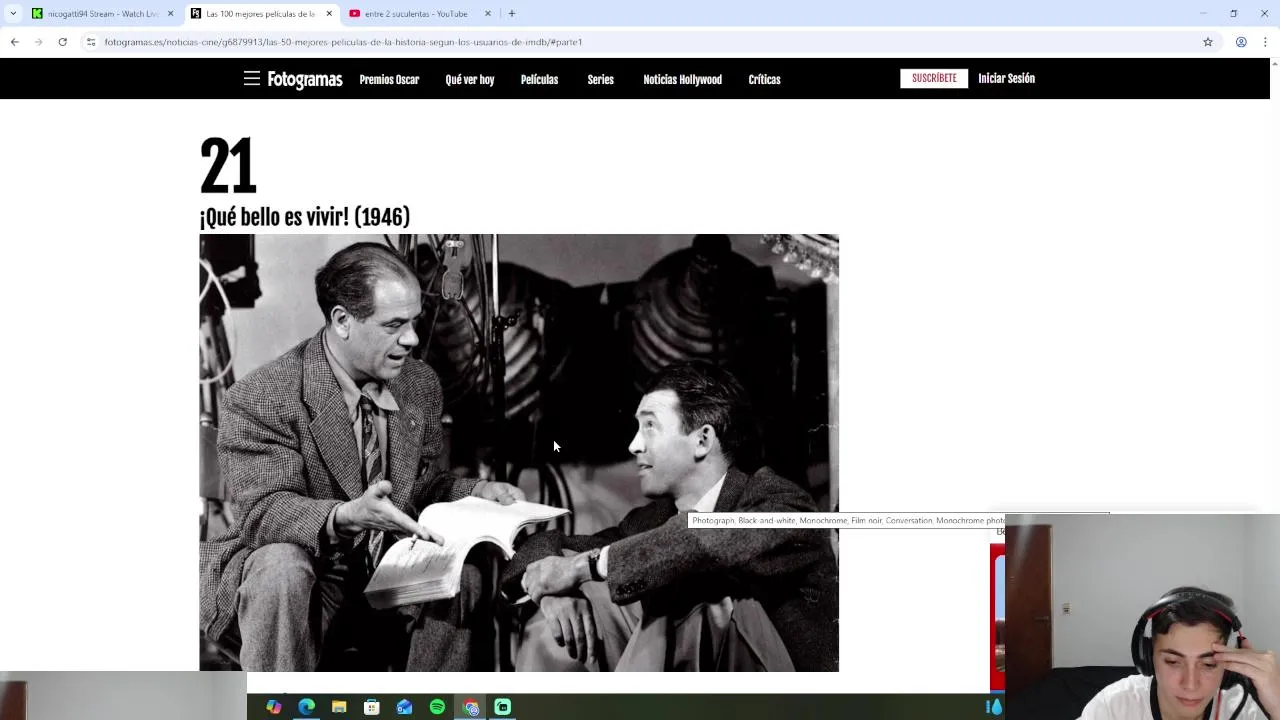Click the ¡Qué bello es vivir! photo

click(x=519, y=453)
